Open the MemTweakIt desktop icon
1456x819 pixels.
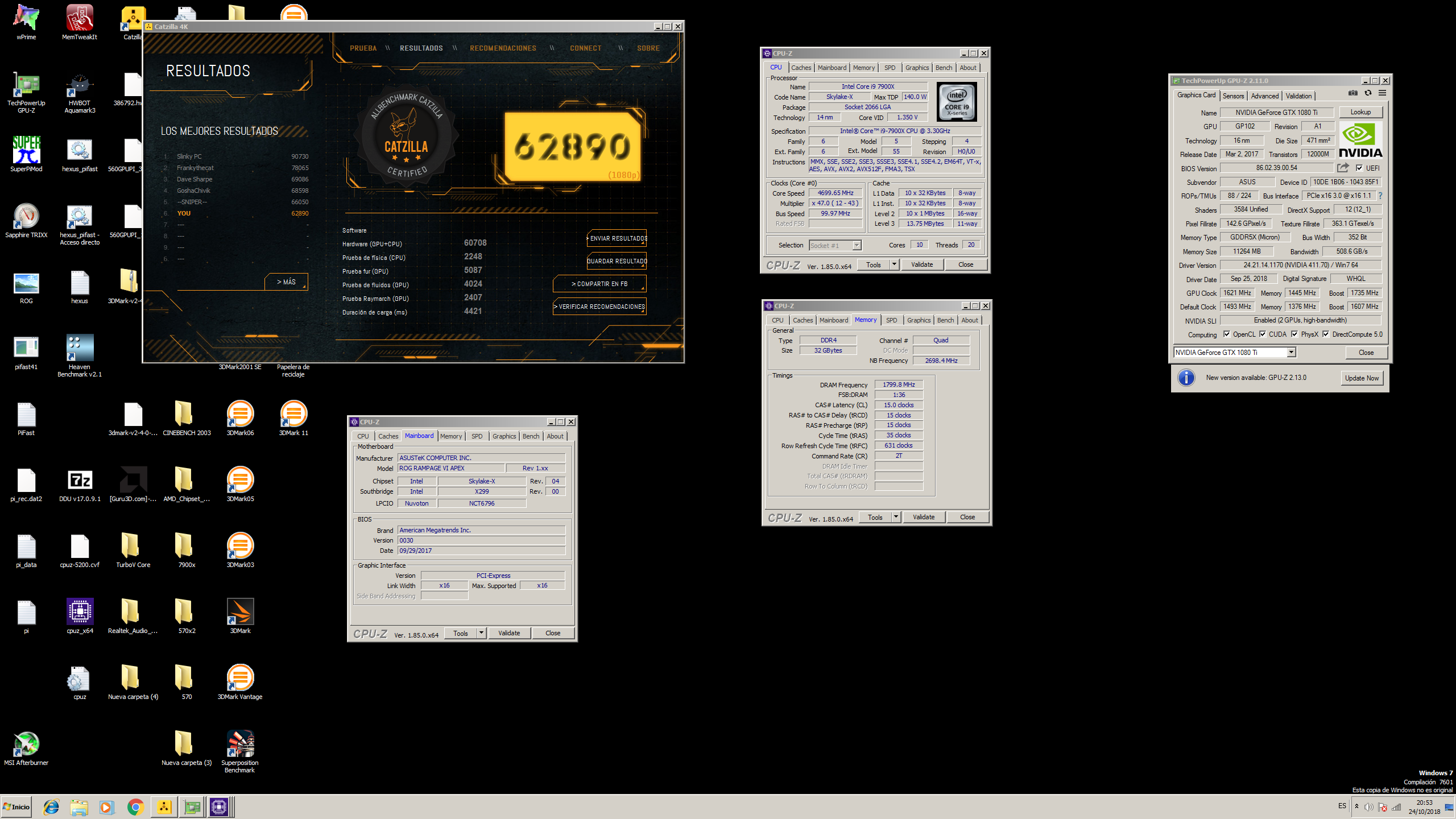[x=80, y=23]
